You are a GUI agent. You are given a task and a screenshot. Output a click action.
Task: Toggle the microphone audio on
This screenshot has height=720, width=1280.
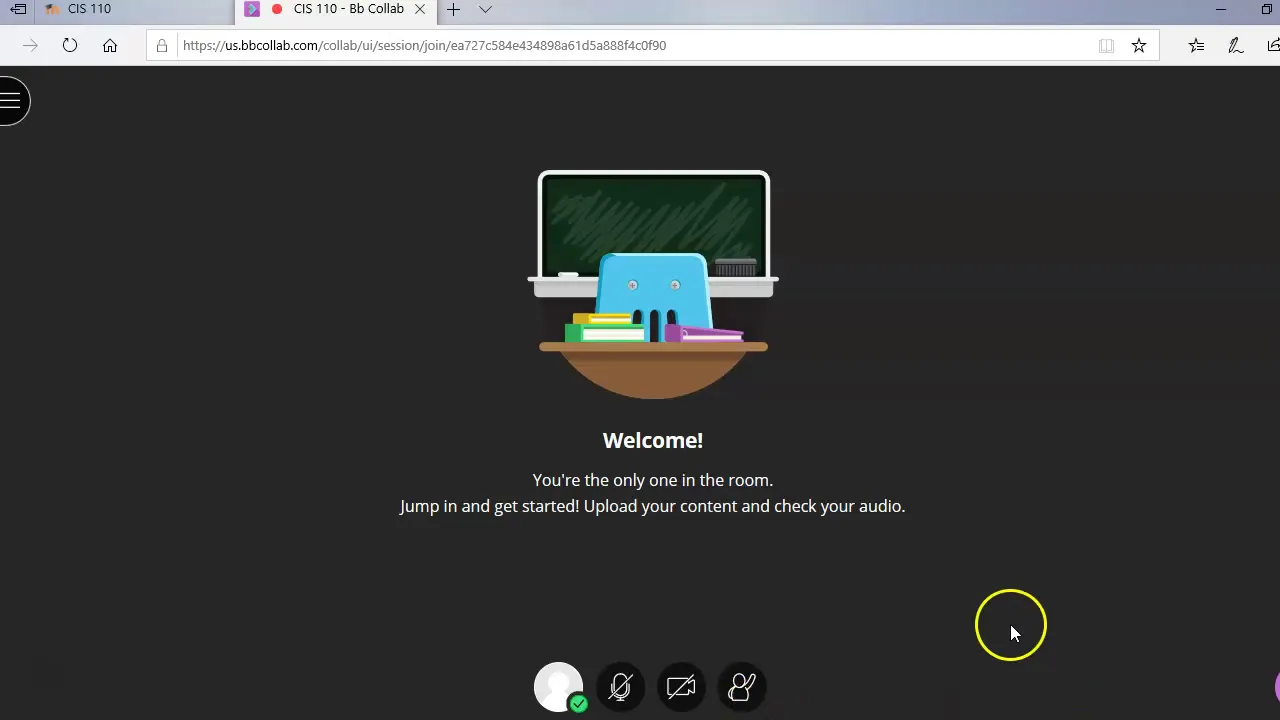tap(620, 687)
